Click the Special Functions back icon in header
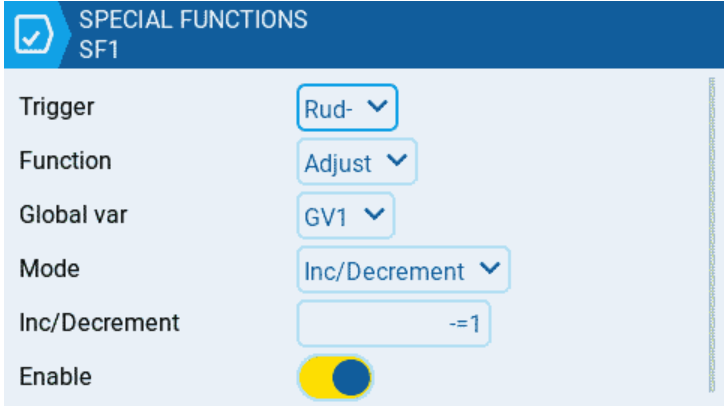Viewport: 724px width, 406px height. (x=33, y=35)
